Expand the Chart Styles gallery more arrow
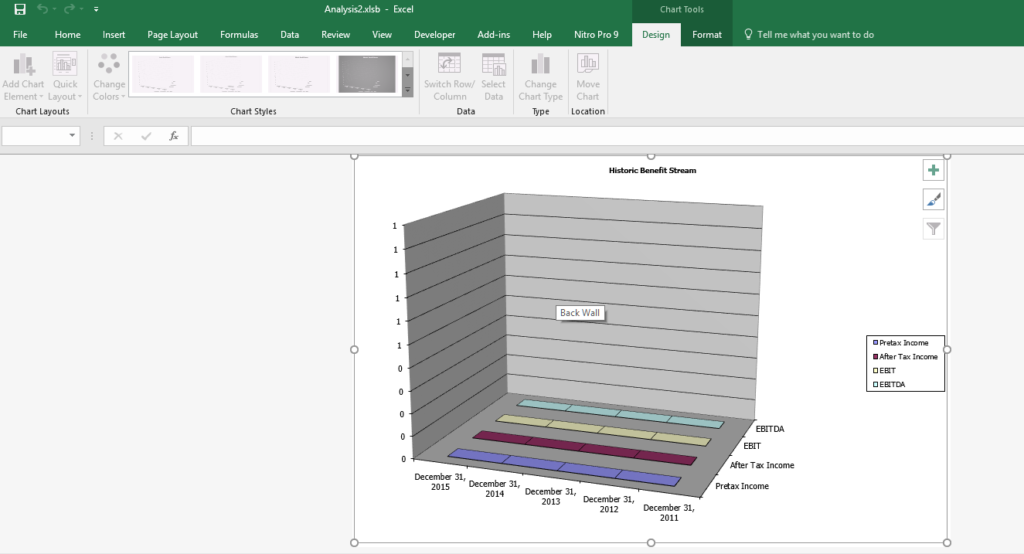The height and width of the screenshot is (554, 1024). [x=407, y=91]
